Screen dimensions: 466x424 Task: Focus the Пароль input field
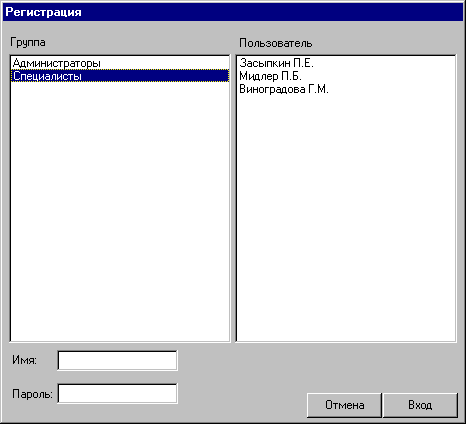[x=117, y=394]
